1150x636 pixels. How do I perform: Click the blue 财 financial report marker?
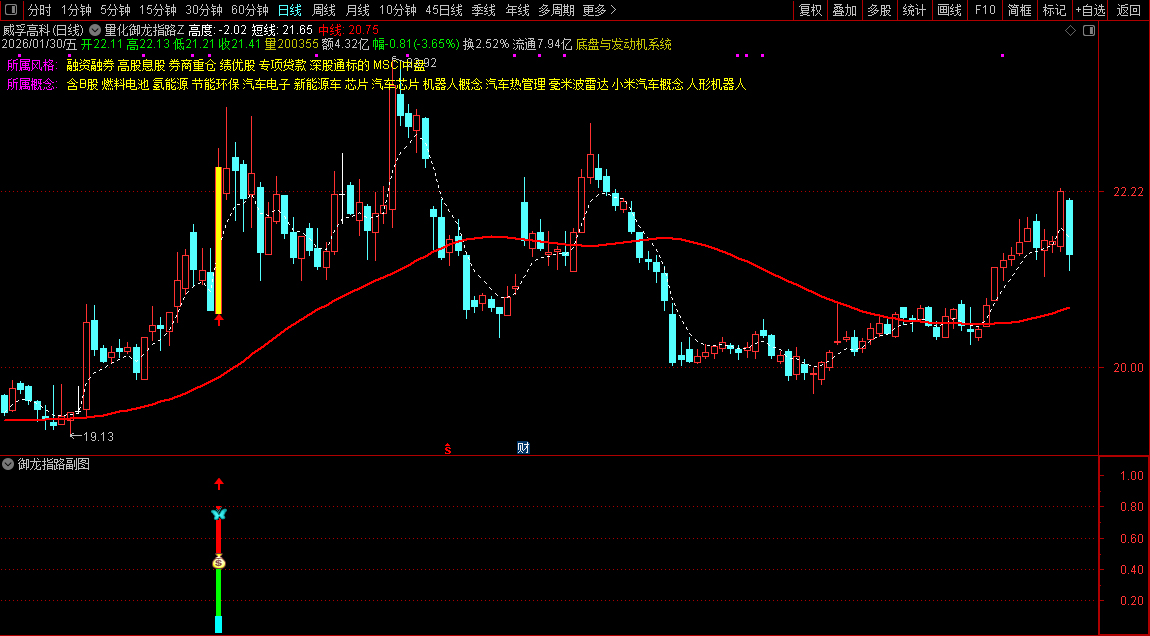[523, 448]
